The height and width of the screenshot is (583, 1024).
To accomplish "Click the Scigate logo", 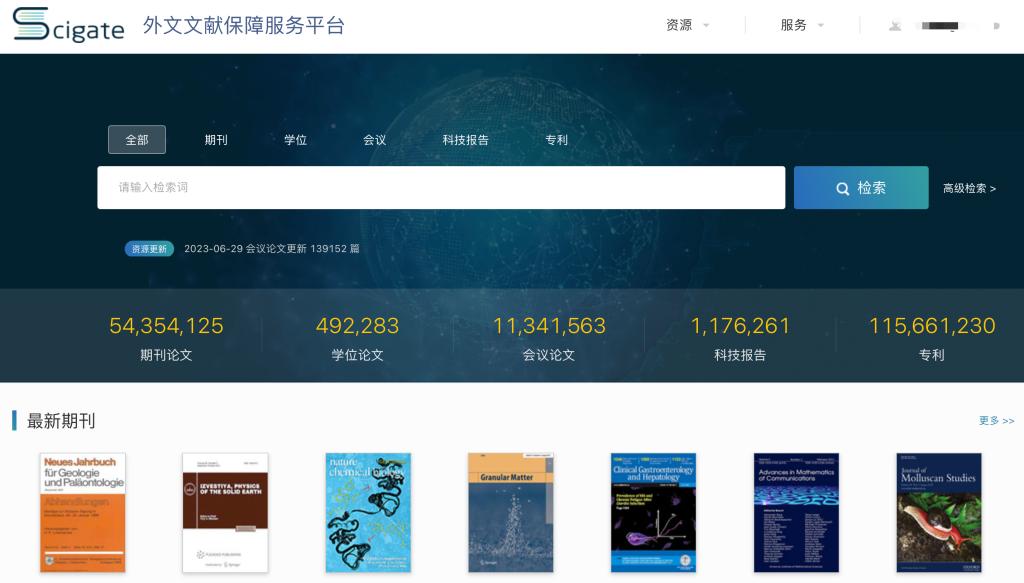I will click(68, 25).
